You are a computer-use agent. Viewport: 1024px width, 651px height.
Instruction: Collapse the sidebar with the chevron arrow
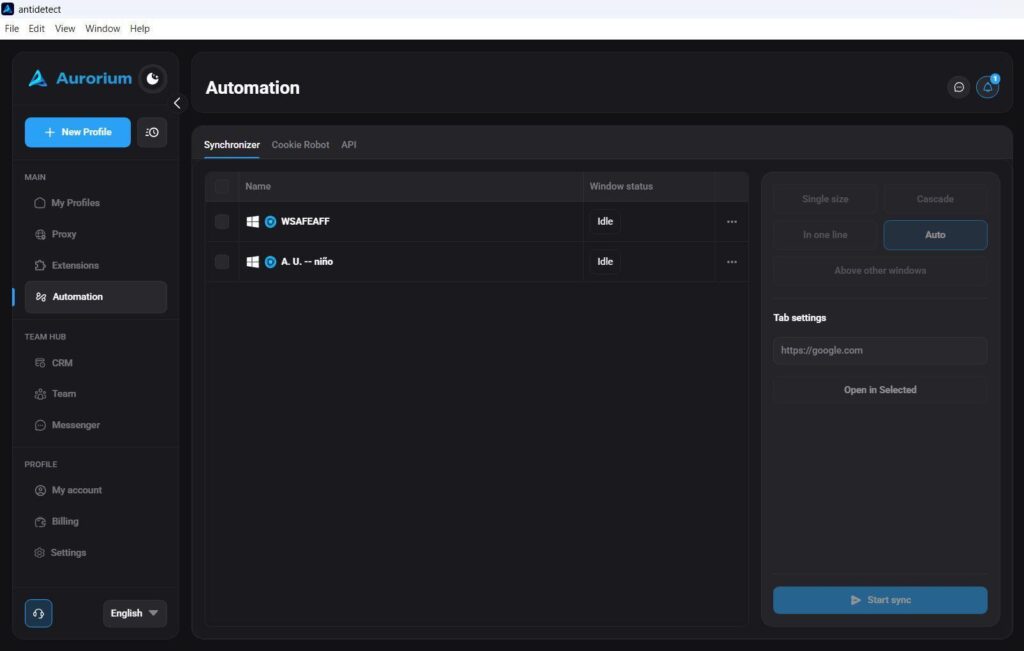177,103
